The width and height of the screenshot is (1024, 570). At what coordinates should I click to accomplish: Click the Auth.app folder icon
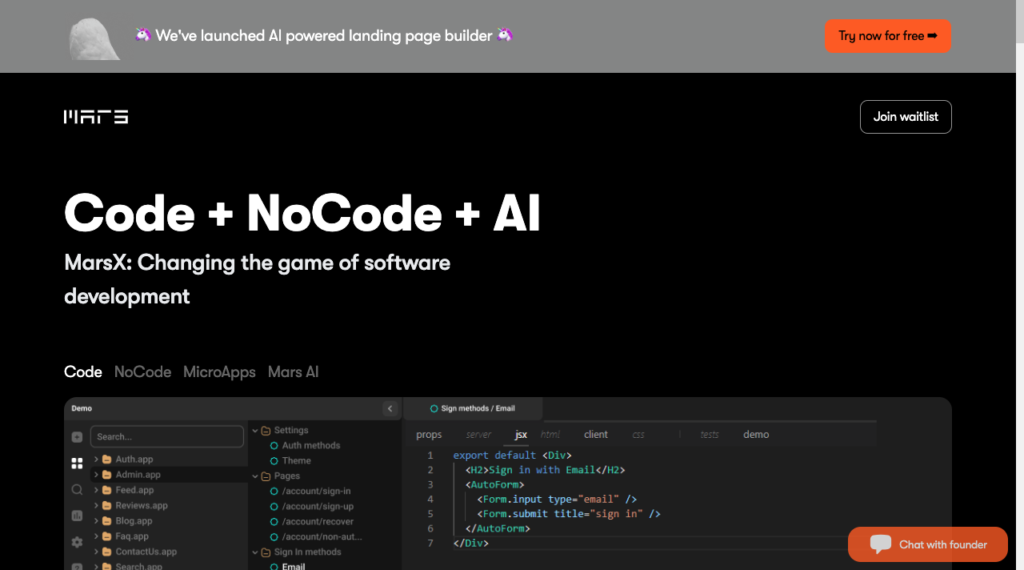pyautogui.click(x=107, y=459)
